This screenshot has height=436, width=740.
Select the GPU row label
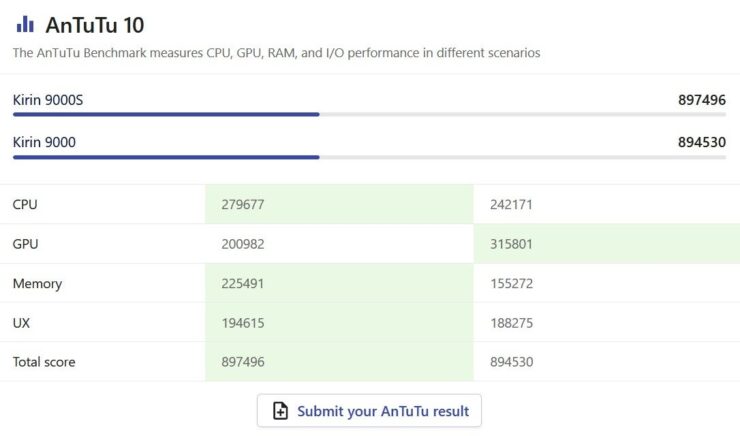coord(25,244)
